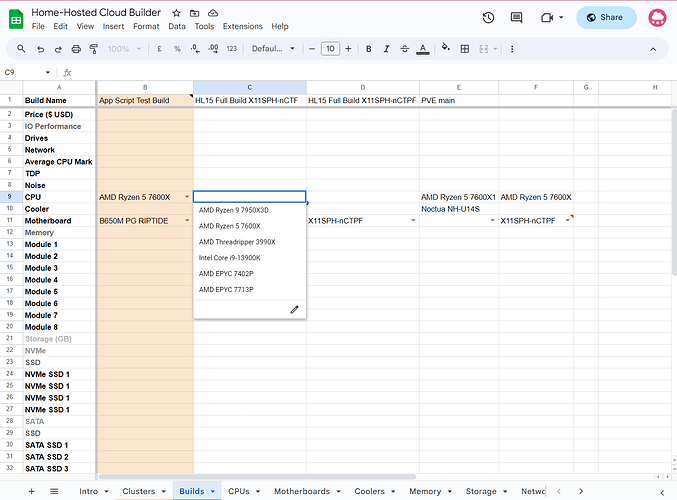677x500 pixels.
Task: Open the text color picker
Action: 423,49
